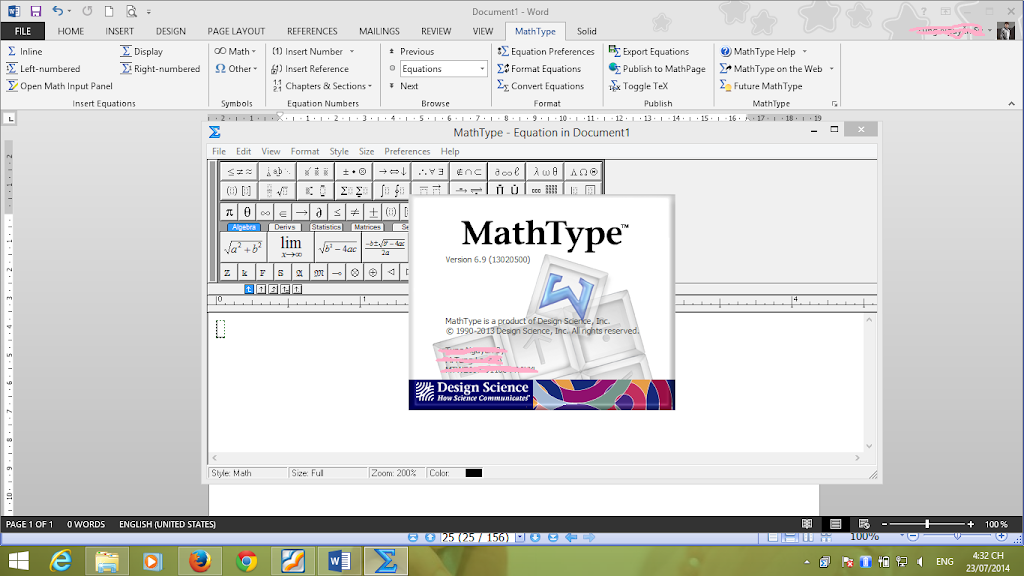Image resolution: width=1024 pixels, height=576 pixels.
Task: Select the Derivs tab in MathType
Action: click(285, 227)
